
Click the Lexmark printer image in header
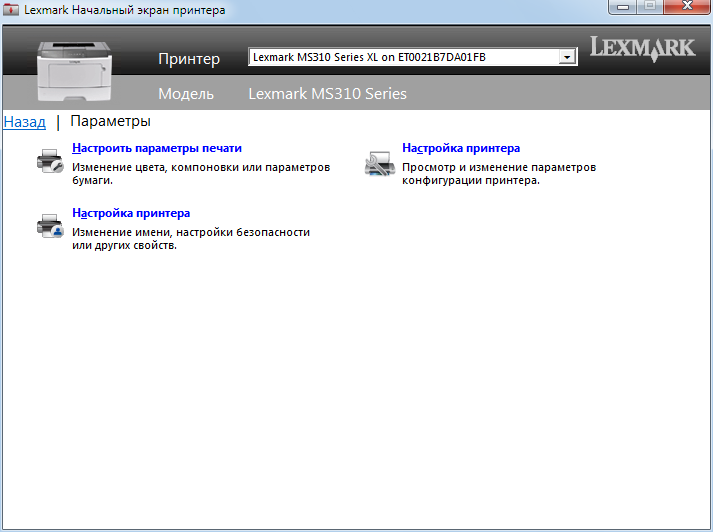coord(74,71)
